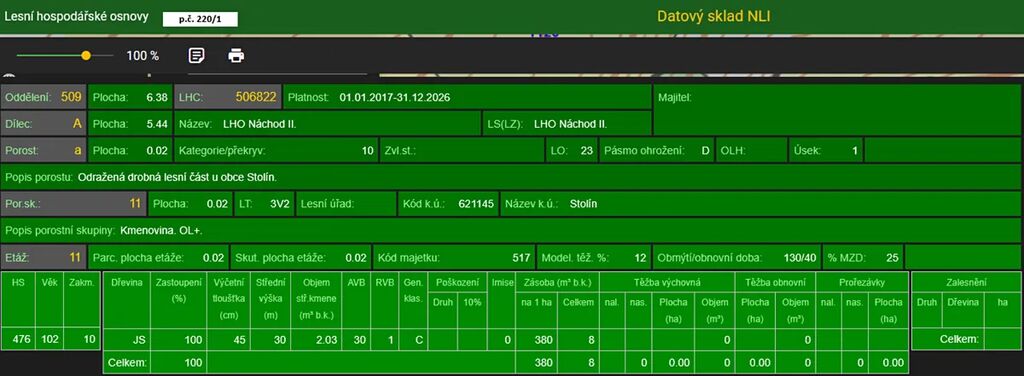Click the Platnost date range field

click(468, 97)
